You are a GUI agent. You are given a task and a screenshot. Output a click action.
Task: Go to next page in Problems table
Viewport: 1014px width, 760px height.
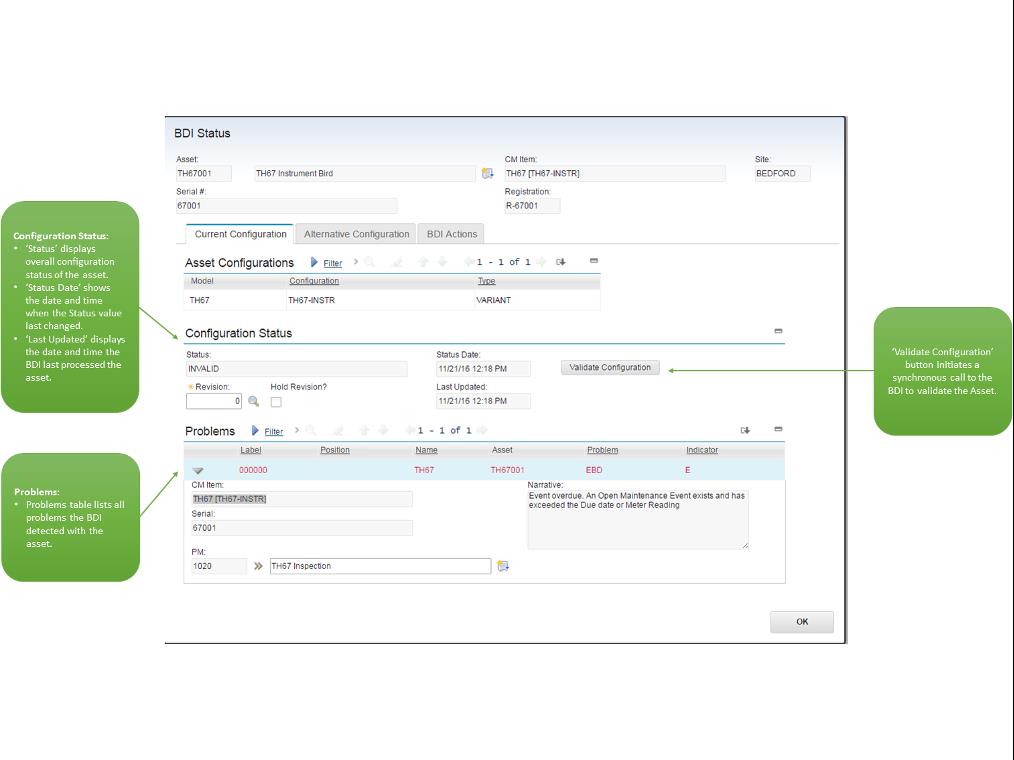coord(482,430)
